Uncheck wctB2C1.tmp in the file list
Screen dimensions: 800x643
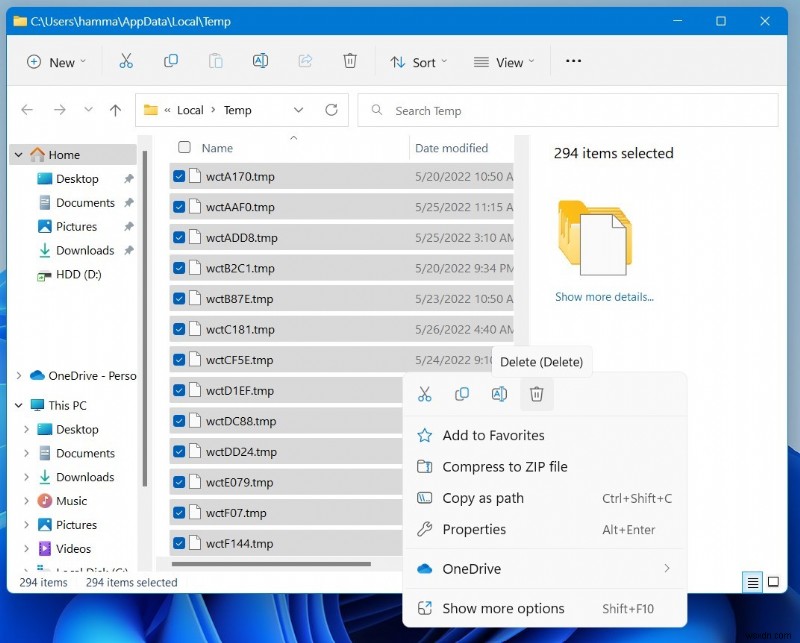point(180,267)
